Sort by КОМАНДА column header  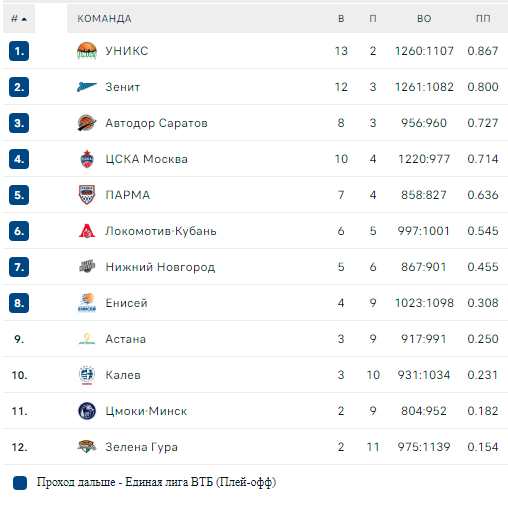(x=104, y=19)
